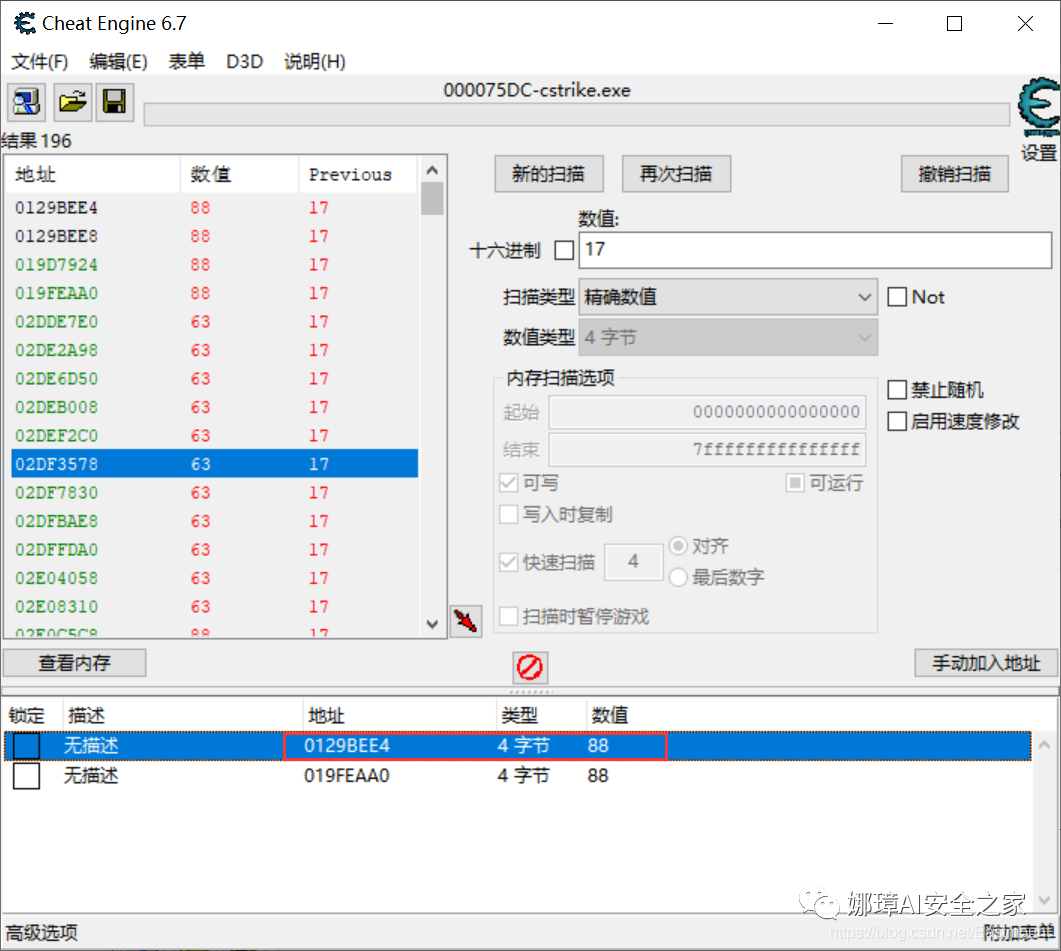1061x951 pixels.
Task: Click the 手动加入地址 button
Action: 986,663
